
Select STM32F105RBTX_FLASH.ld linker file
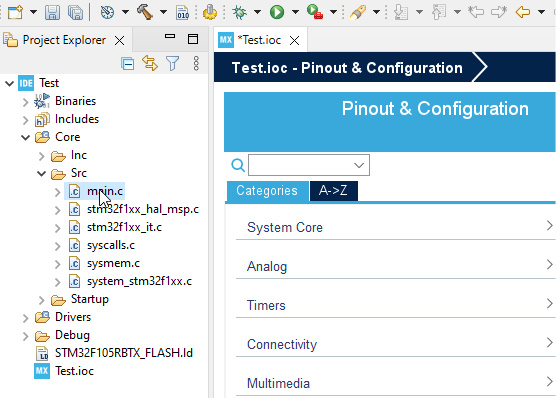click(x=124, y=353)
